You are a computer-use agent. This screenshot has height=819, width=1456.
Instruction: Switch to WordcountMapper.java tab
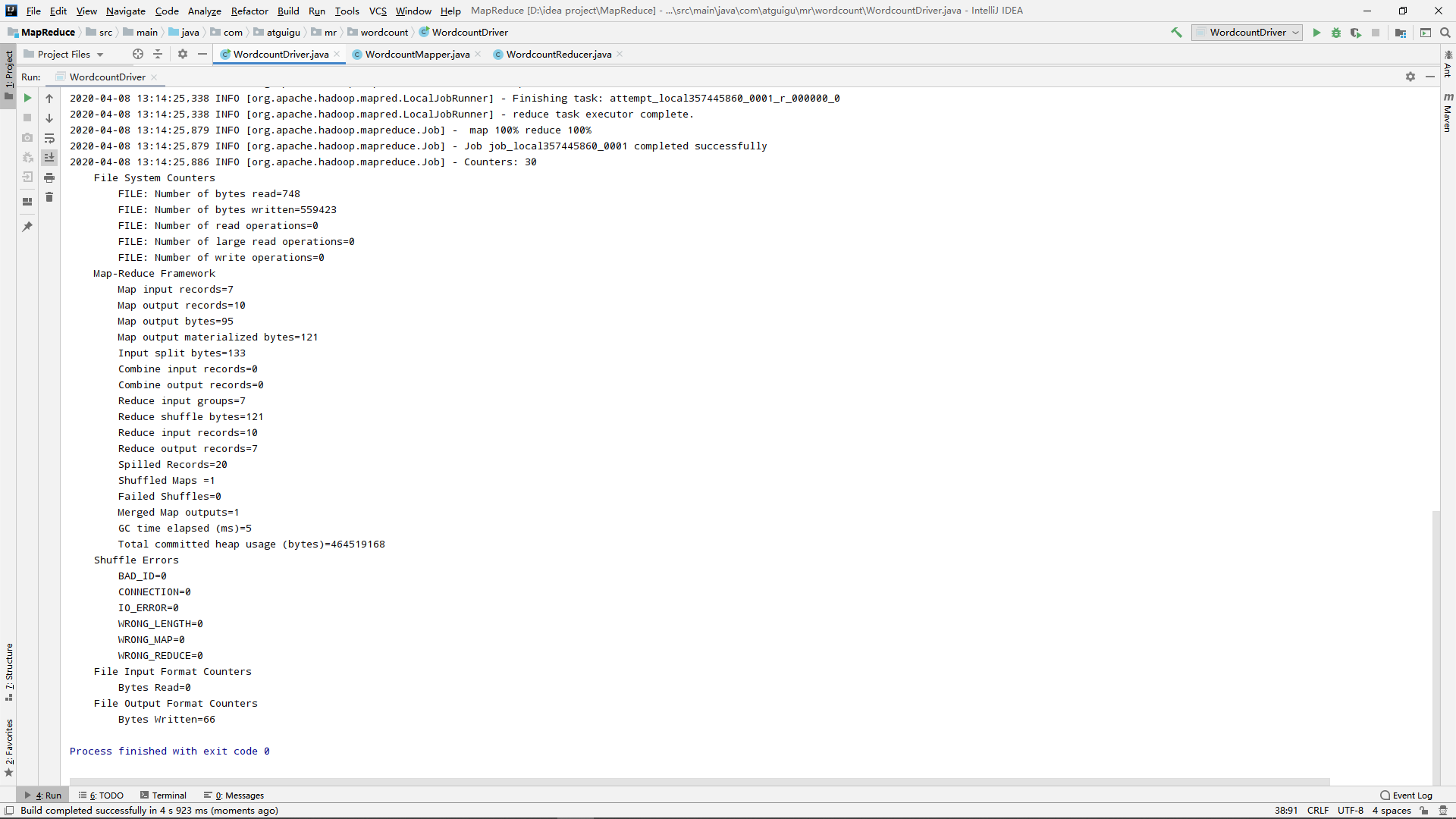click(416, 55)
